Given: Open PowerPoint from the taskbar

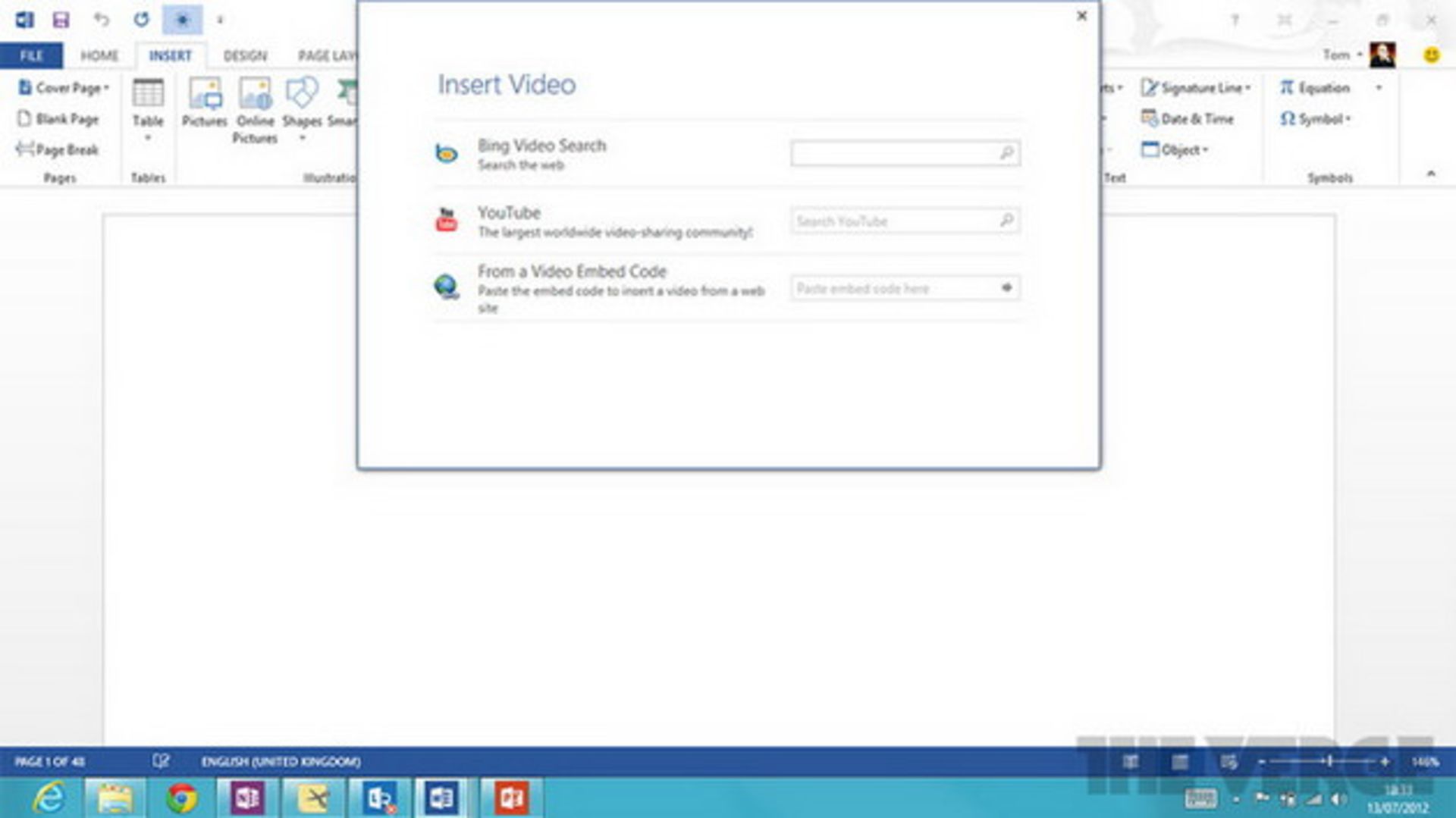Looking at the screenshot, I should [x=510, y=798].
